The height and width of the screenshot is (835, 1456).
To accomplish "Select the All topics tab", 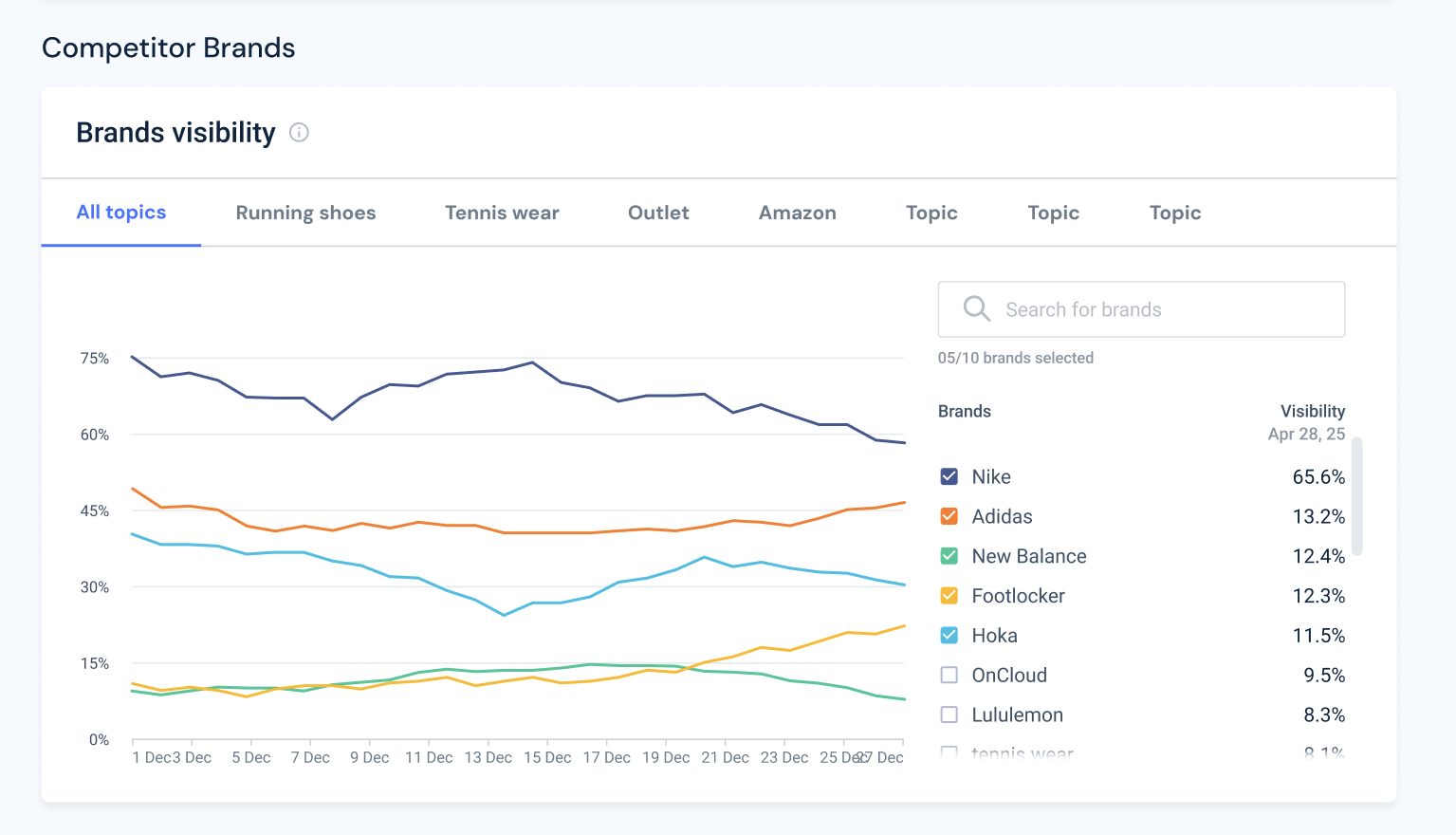I will [120, 213].
